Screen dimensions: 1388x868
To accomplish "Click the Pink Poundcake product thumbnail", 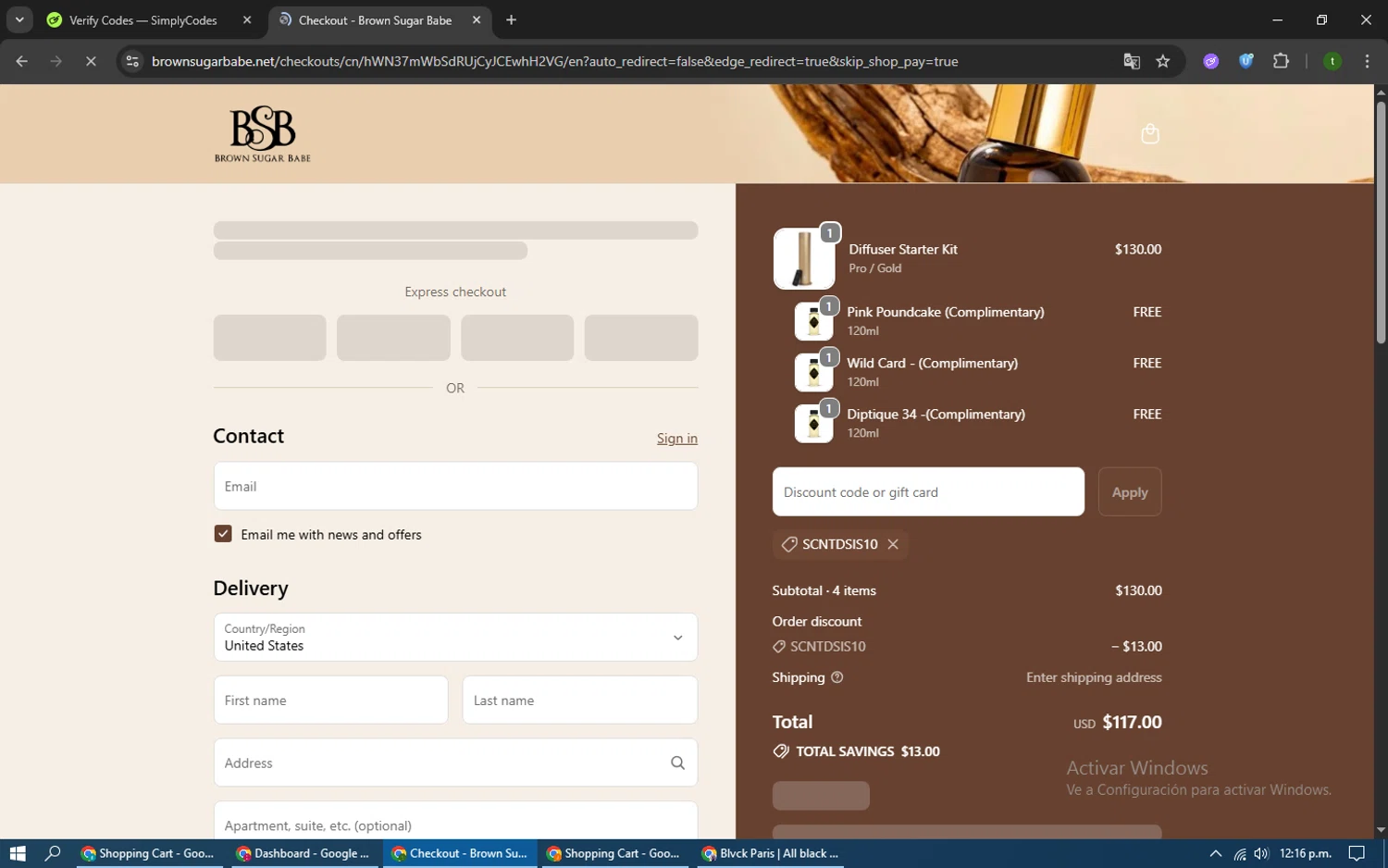I will [813, 321].
